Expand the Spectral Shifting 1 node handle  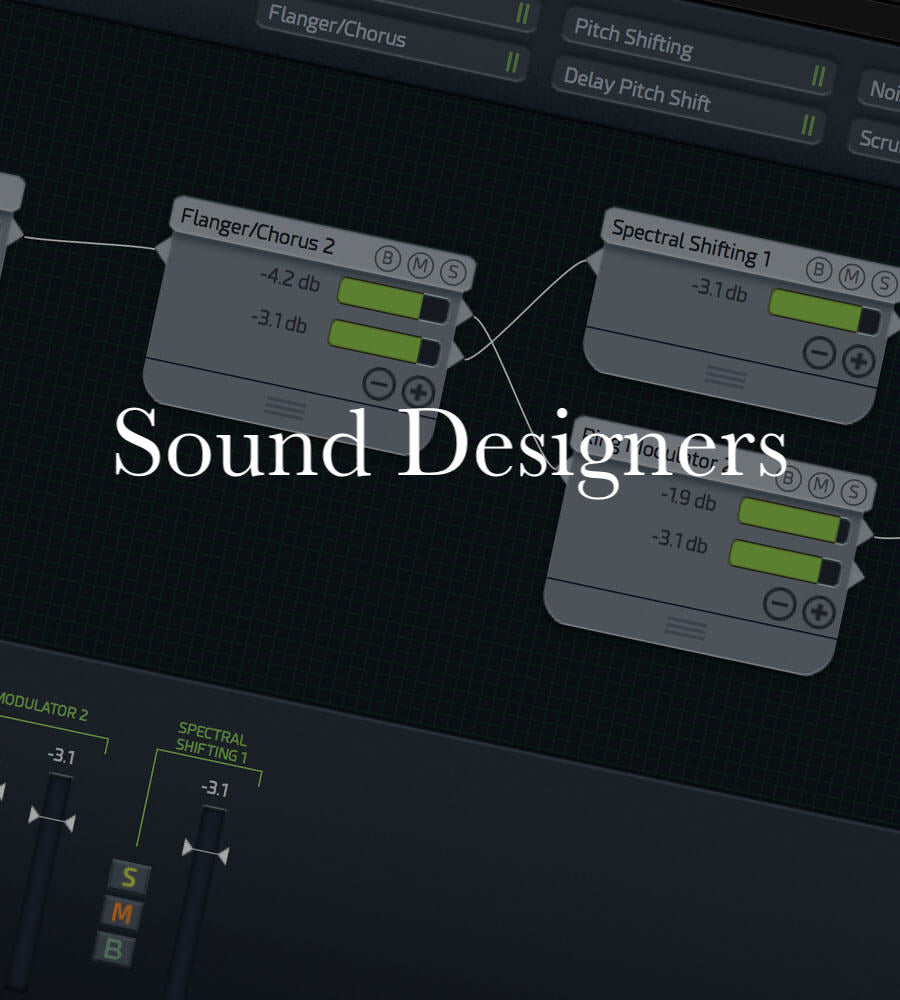click(725, 376)
